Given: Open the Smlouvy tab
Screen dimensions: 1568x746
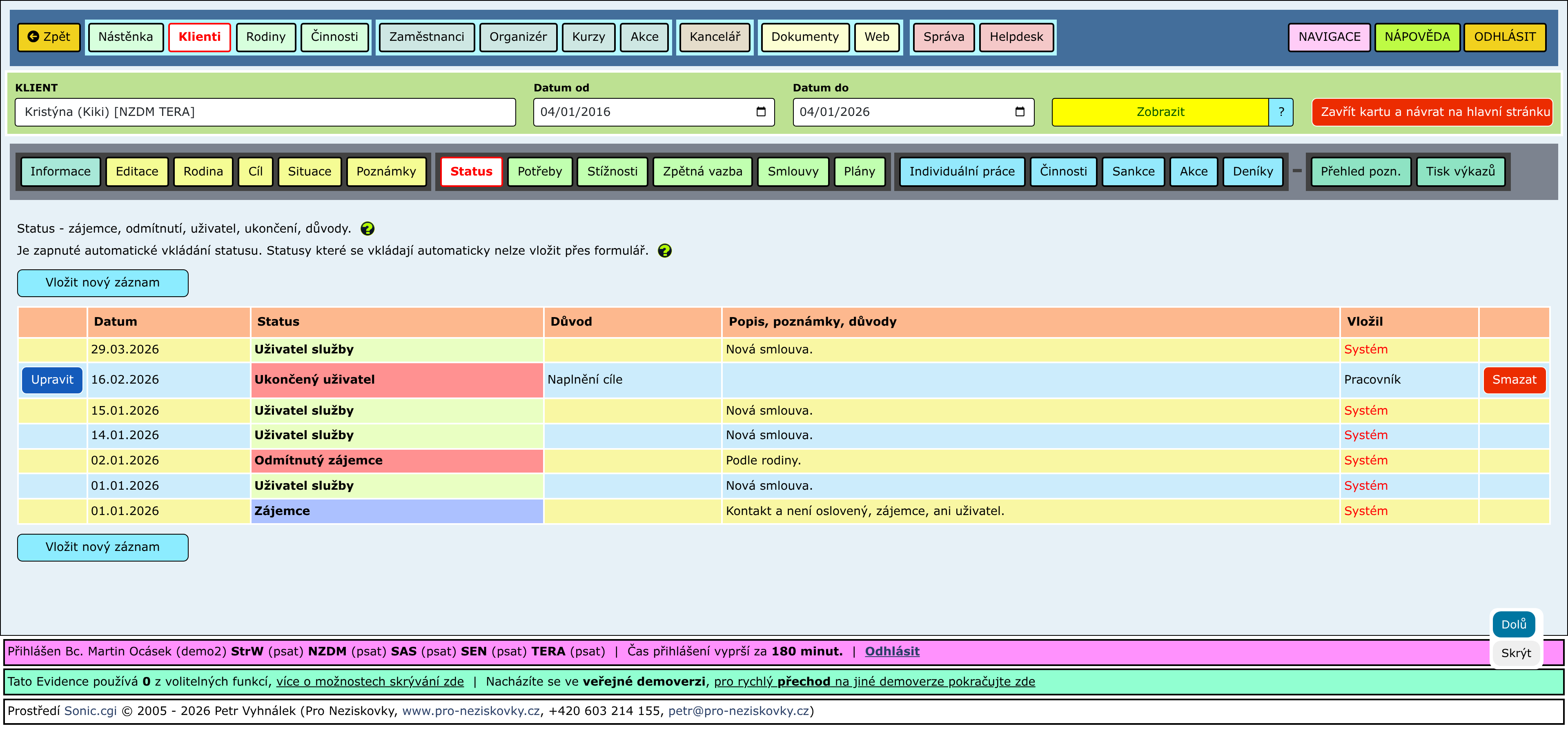Looking at the screenshot, I should coord(793,171).
